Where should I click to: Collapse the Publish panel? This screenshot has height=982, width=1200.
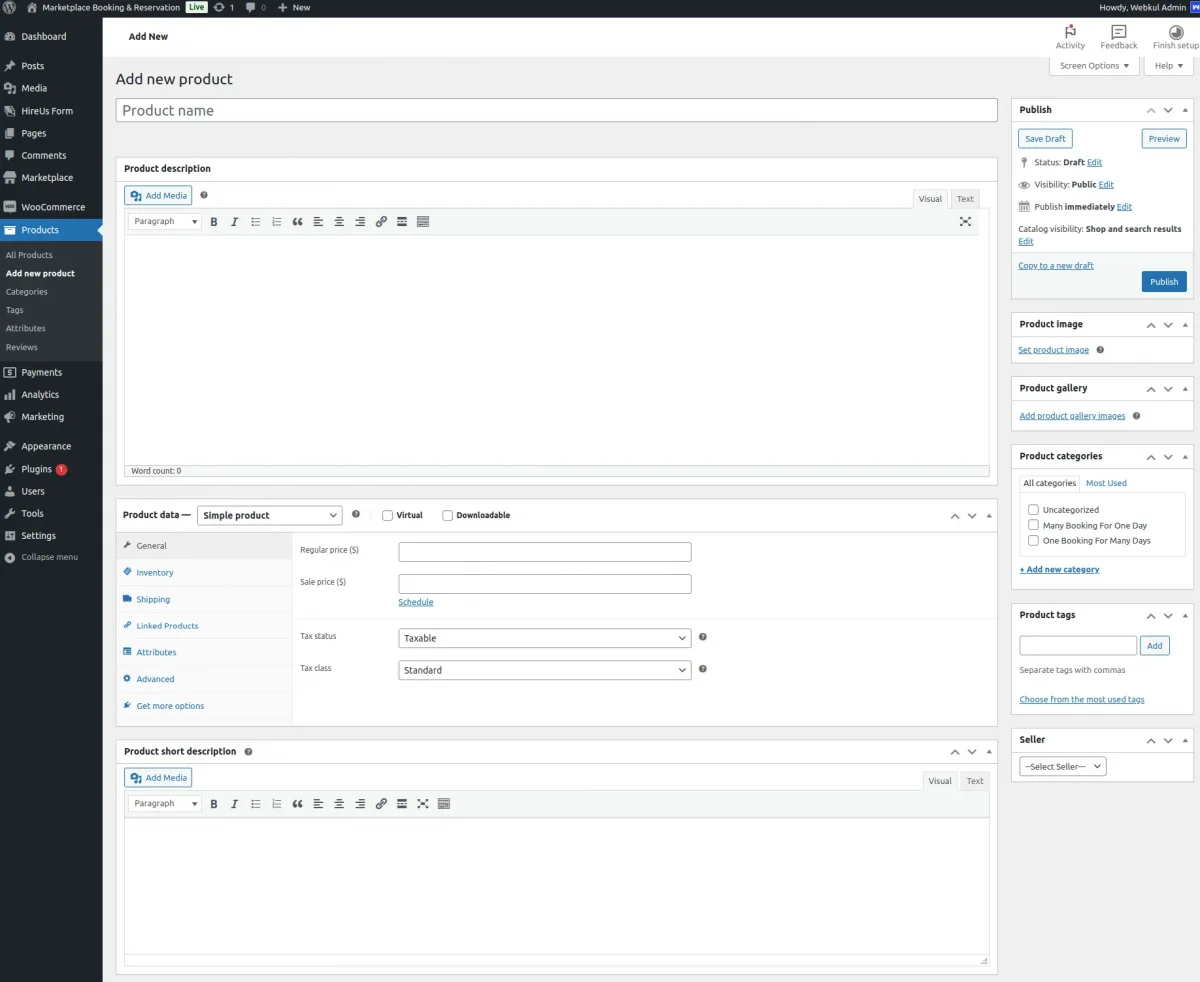point(1184,110)
